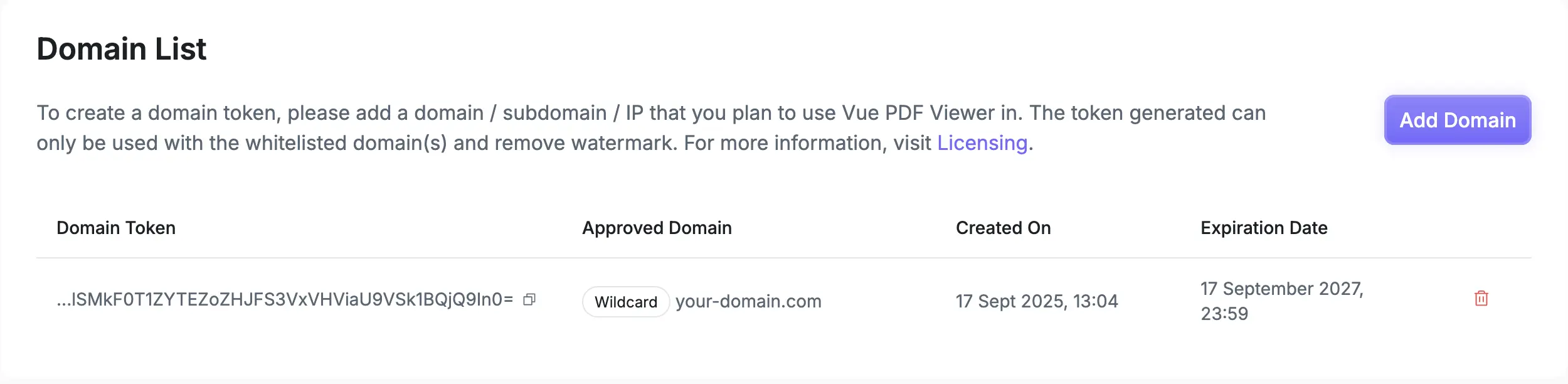1568x384 pixels.
Task: Click the copy icon beside the truncated token
Action: coord(530,300)
